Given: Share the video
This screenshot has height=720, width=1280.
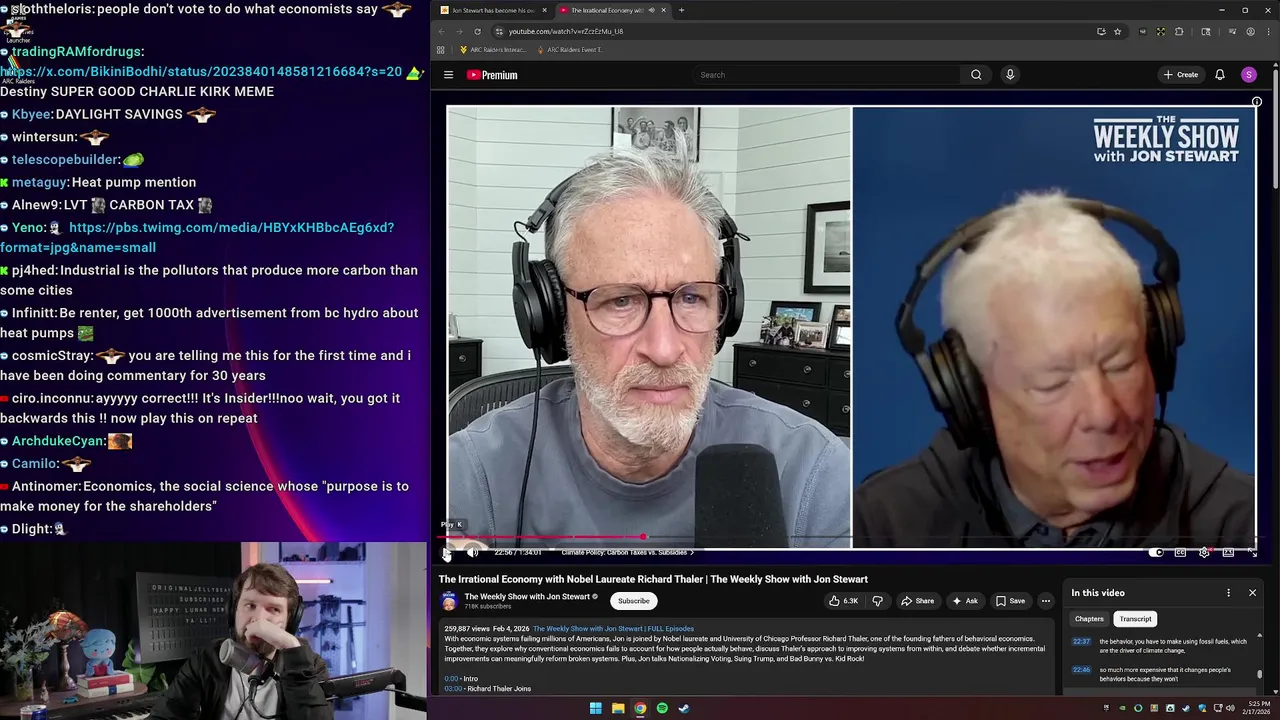Looking at the screenshot, I should pos(917,601).
